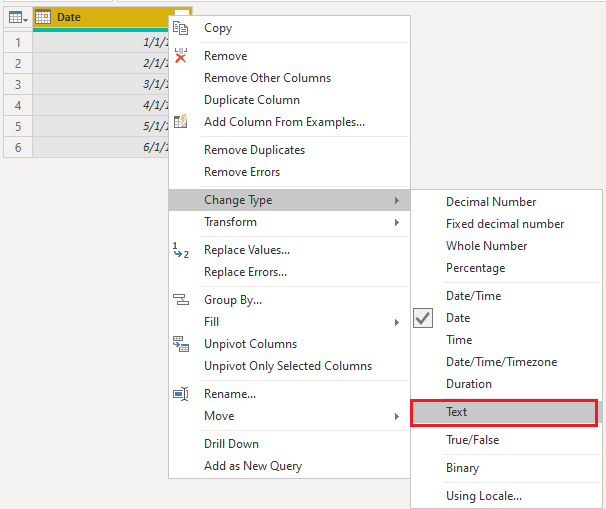Select Group By... entry
The image size is (606, 509).
289,300
